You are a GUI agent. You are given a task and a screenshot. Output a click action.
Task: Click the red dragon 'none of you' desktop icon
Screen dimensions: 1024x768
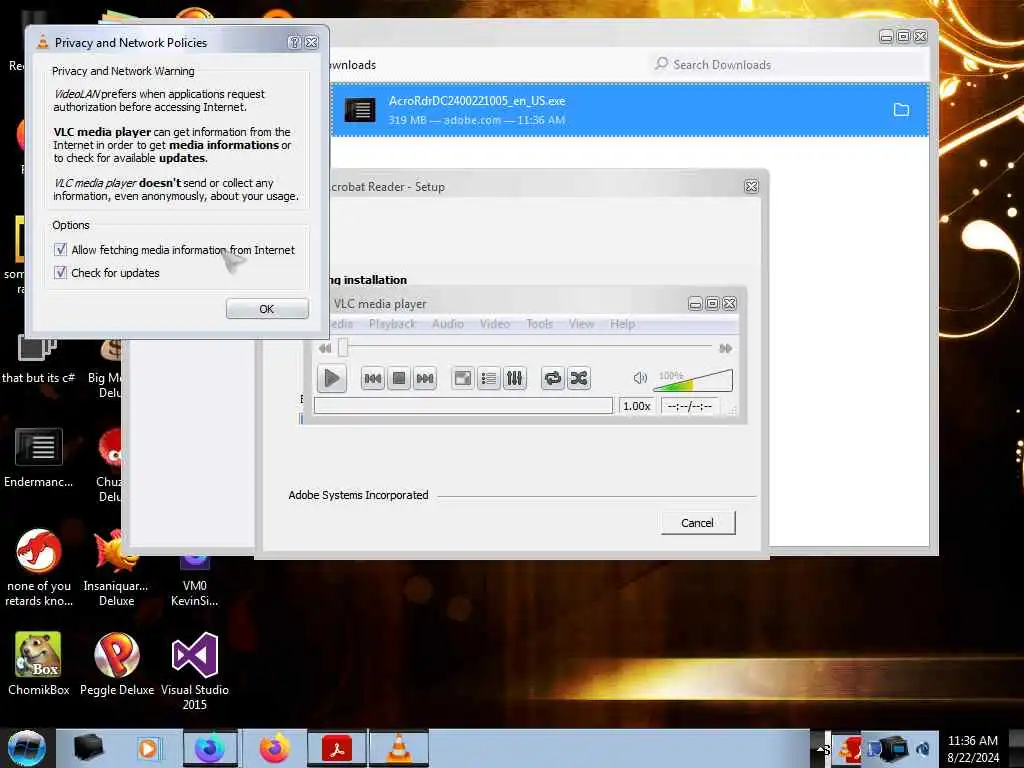pos(39,568)
